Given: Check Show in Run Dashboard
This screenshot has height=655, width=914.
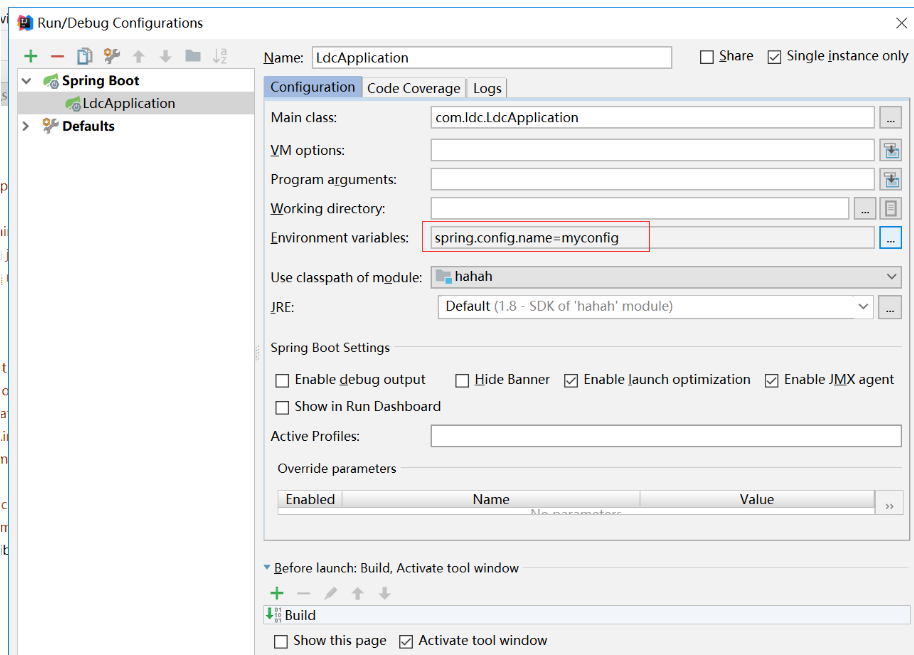Looking at the screenshot, I should click(282, 407).
